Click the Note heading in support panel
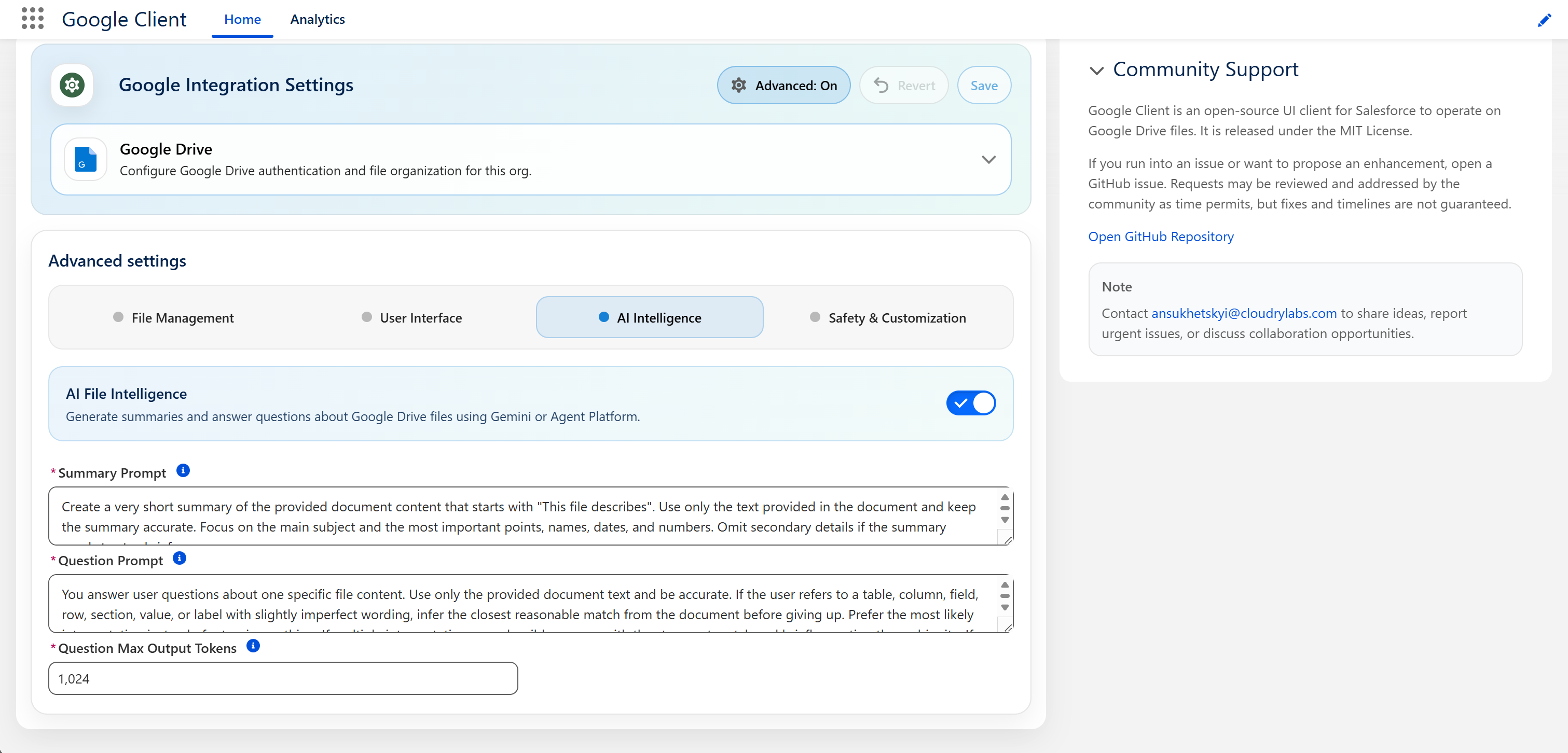1568x753 pixels. [x=1117, y=287]
